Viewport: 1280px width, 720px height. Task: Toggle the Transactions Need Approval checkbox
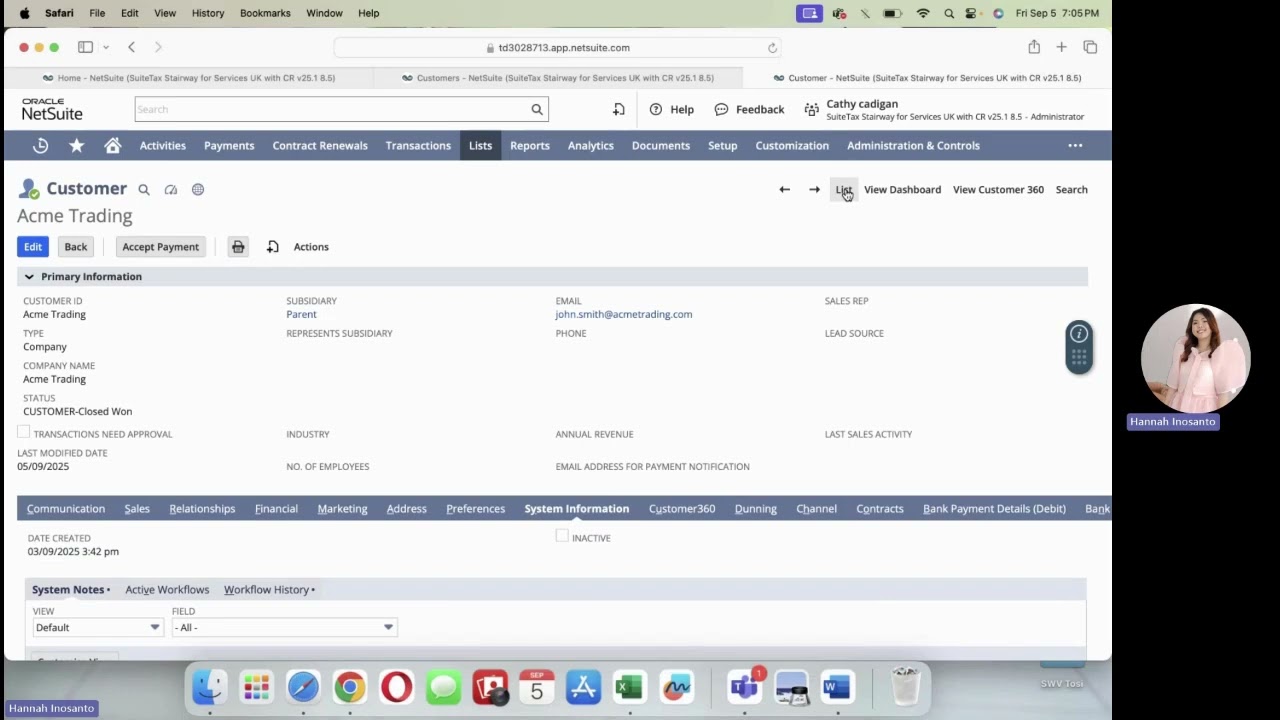[23, 432]
